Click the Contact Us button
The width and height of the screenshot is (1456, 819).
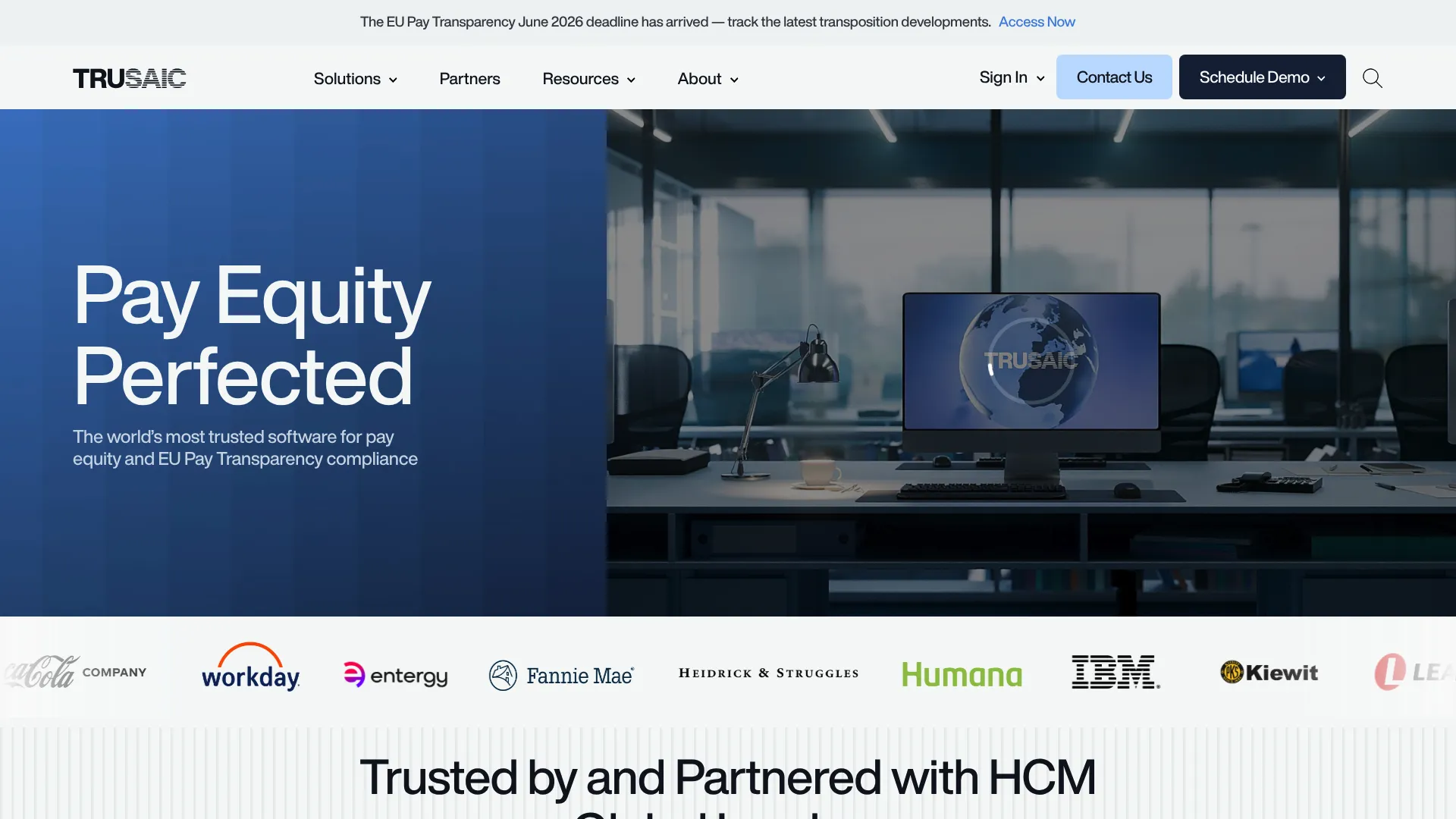pyautogui.click(x=1114, y=77)
